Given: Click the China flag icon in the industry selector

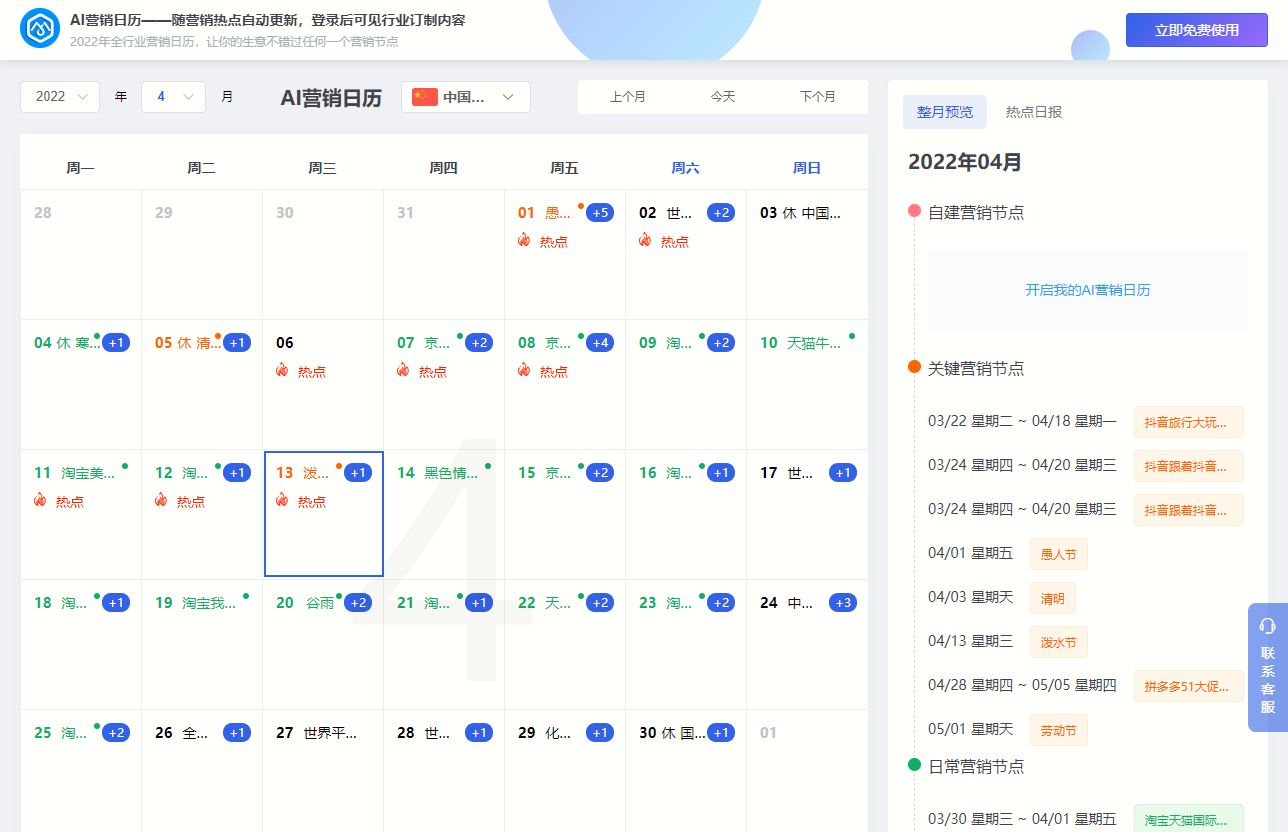Looking at the screenshot, I should pyautogui.click(x=426, y=97).
